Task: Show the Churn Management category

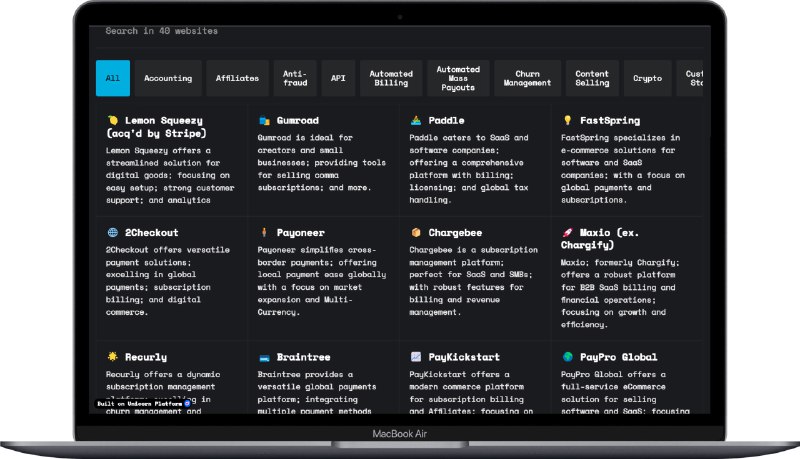Action: pyautogui.click(x=527, y=78)
